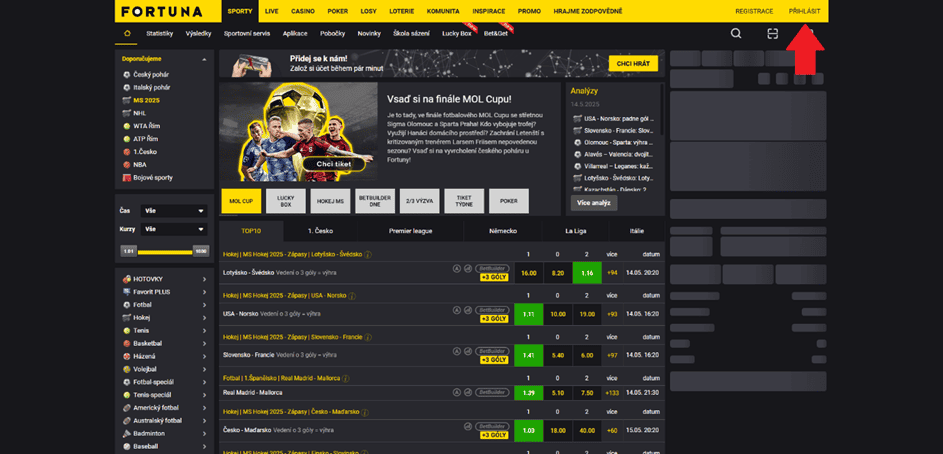Image resolution: width=943 pixels, height=454 pixels.
Task: Click the Bojové sporty icon
Action: click(x=126, y=178)
